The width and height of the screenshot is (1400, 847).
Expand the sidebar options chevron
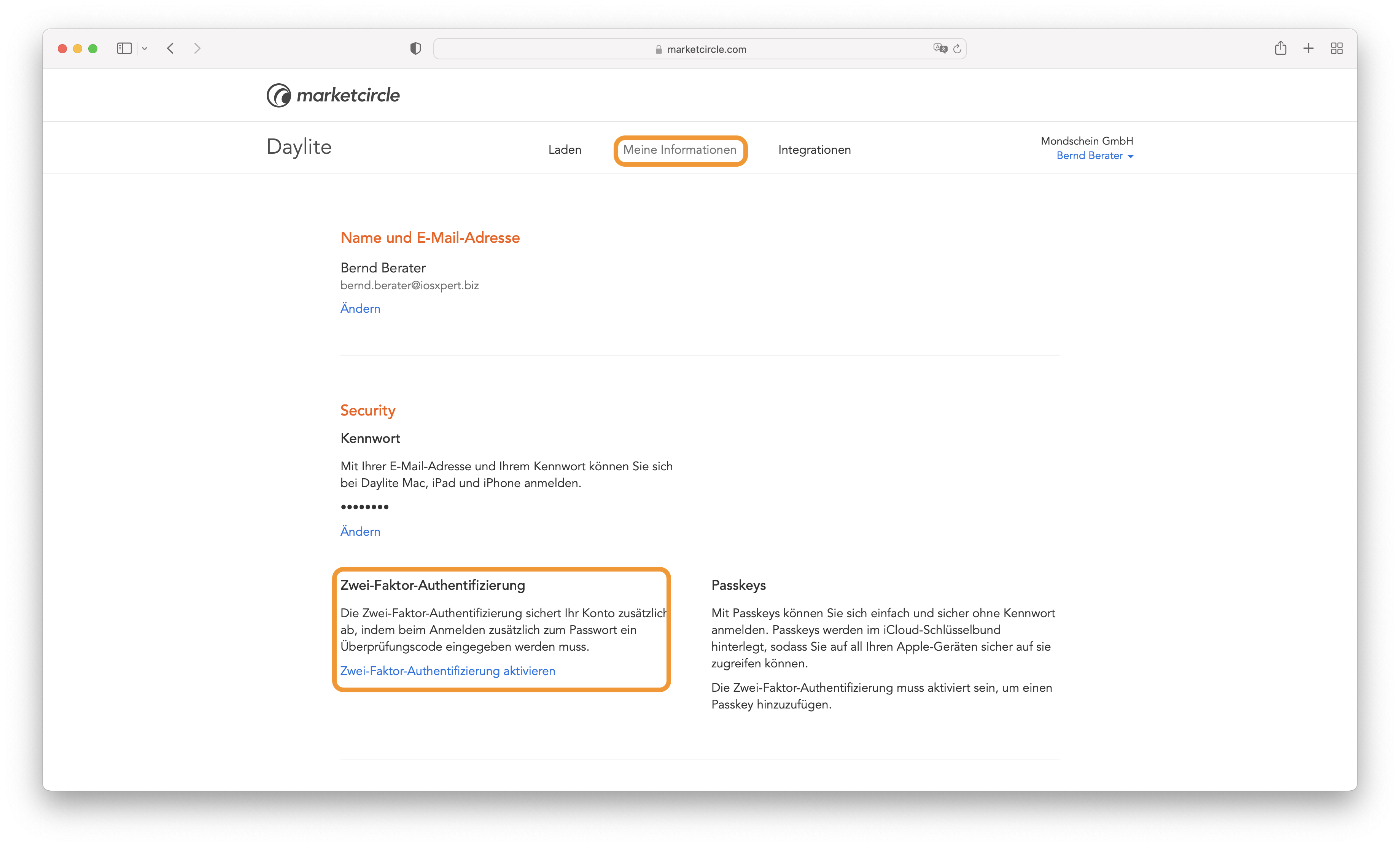144,49
